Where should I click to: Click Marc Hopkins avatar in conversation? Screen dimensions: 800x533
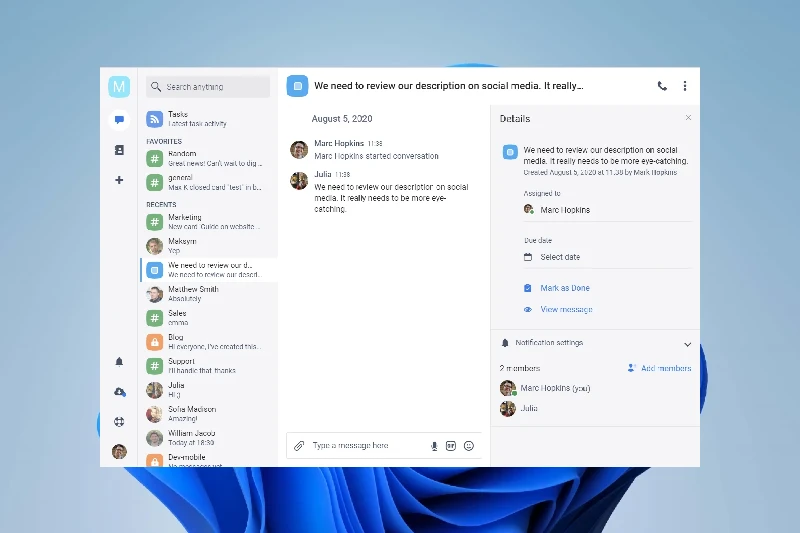tap(299, 150)
